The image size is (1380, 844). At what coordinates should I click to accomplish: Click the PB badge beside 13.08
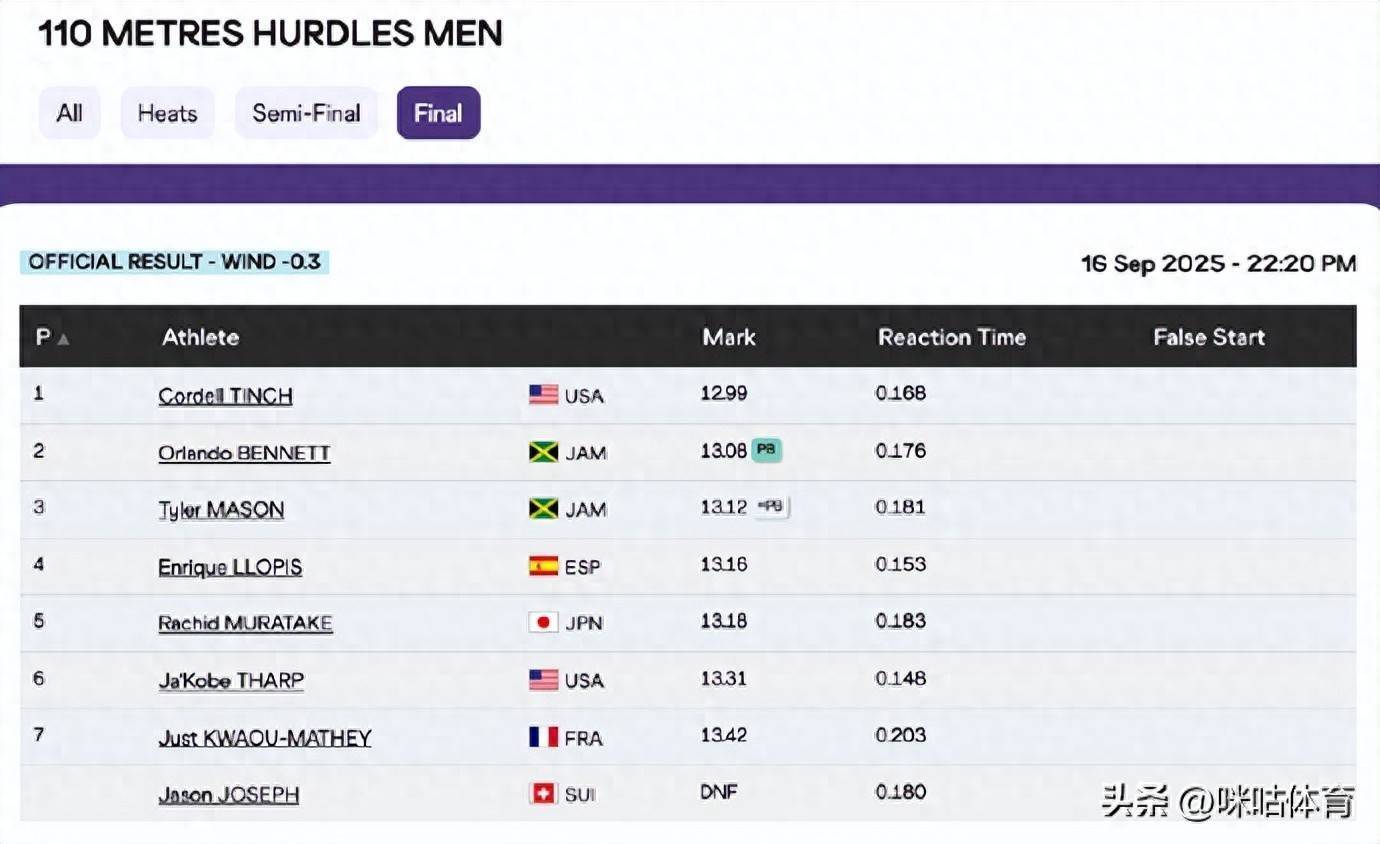coord(766,450)
